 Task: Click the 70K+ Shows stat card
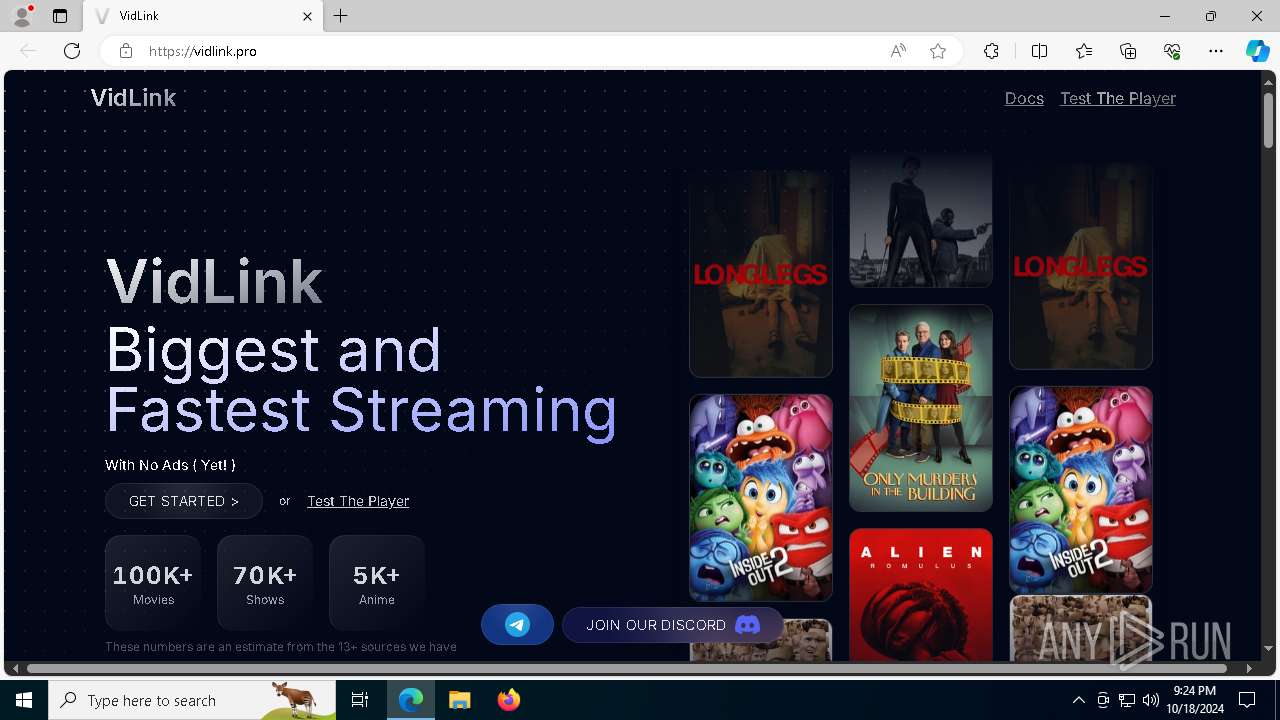(265, 583)
